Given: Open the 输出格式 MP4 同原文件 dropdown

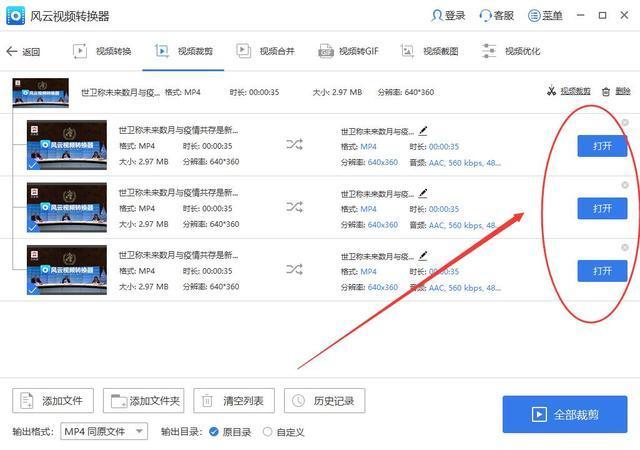Looking at the screenshot, I should tap(104, 431).
